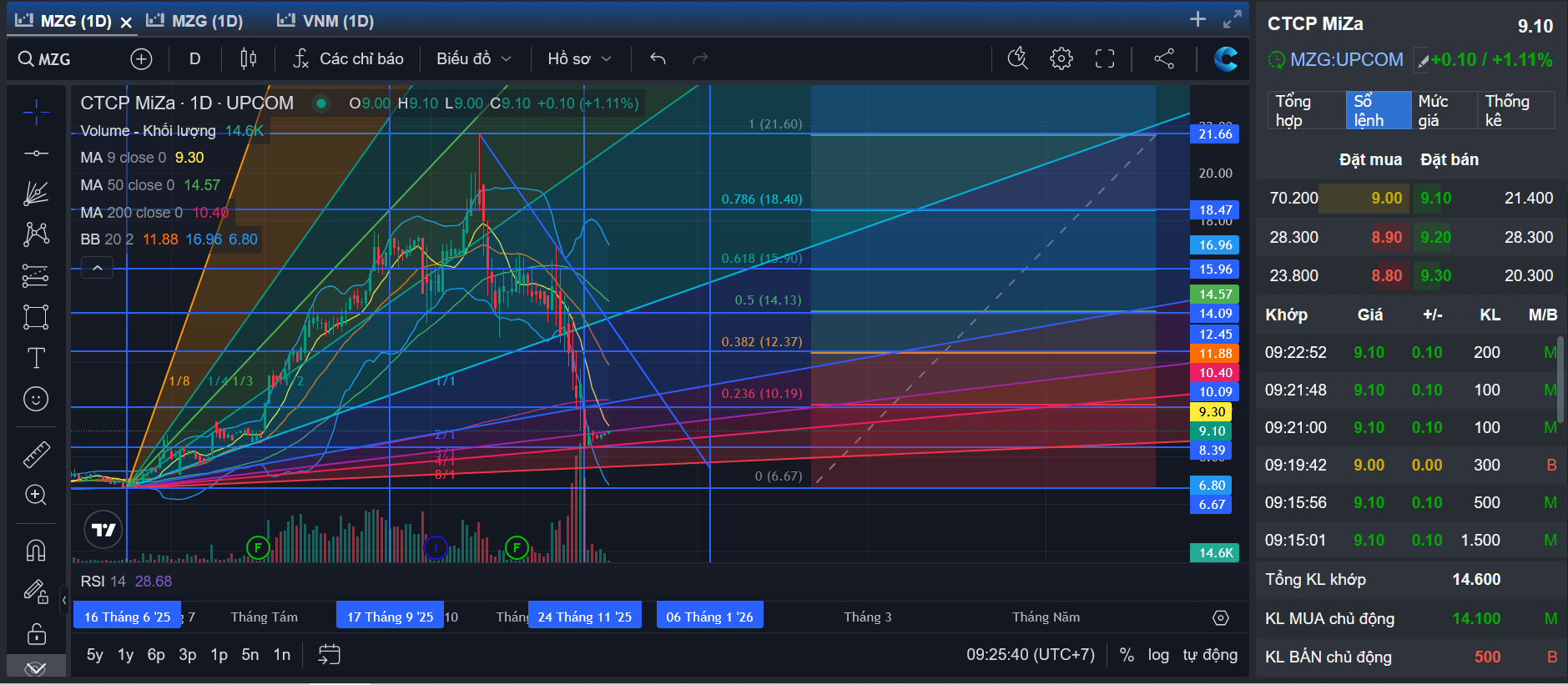Click the blue C logo icon
The image size is (1568, 685).
tap(1225, 58)
